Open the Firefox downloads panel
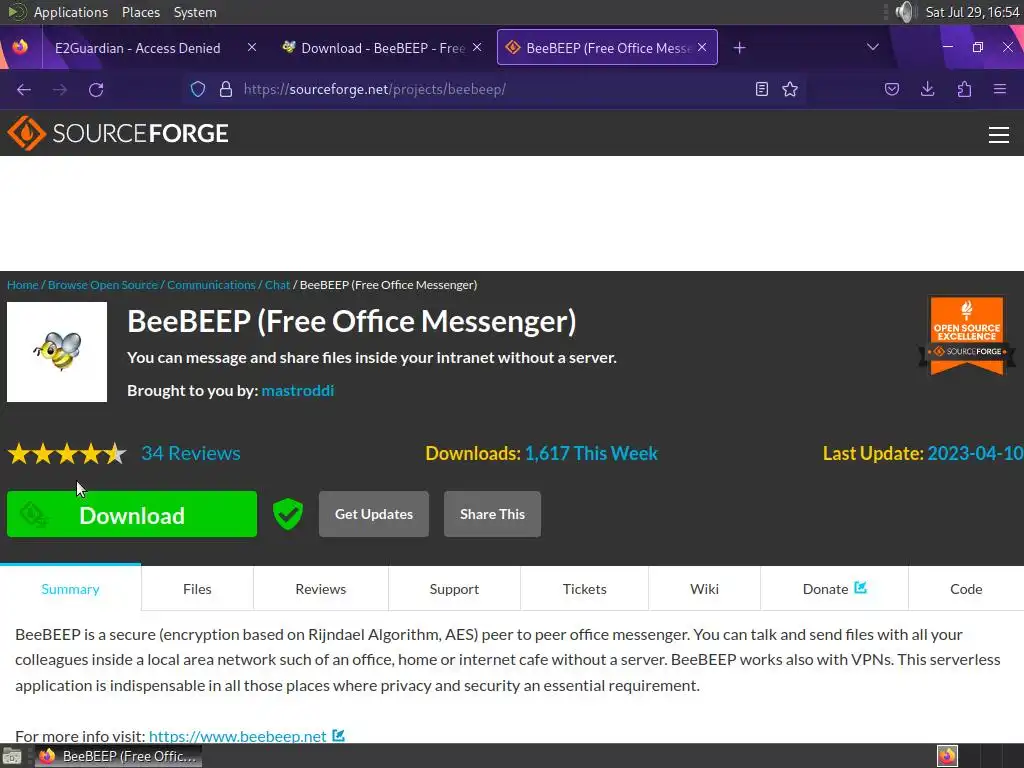Viewport: 1024px width, 768px height. pyautogui.click(x=927, y=89)
